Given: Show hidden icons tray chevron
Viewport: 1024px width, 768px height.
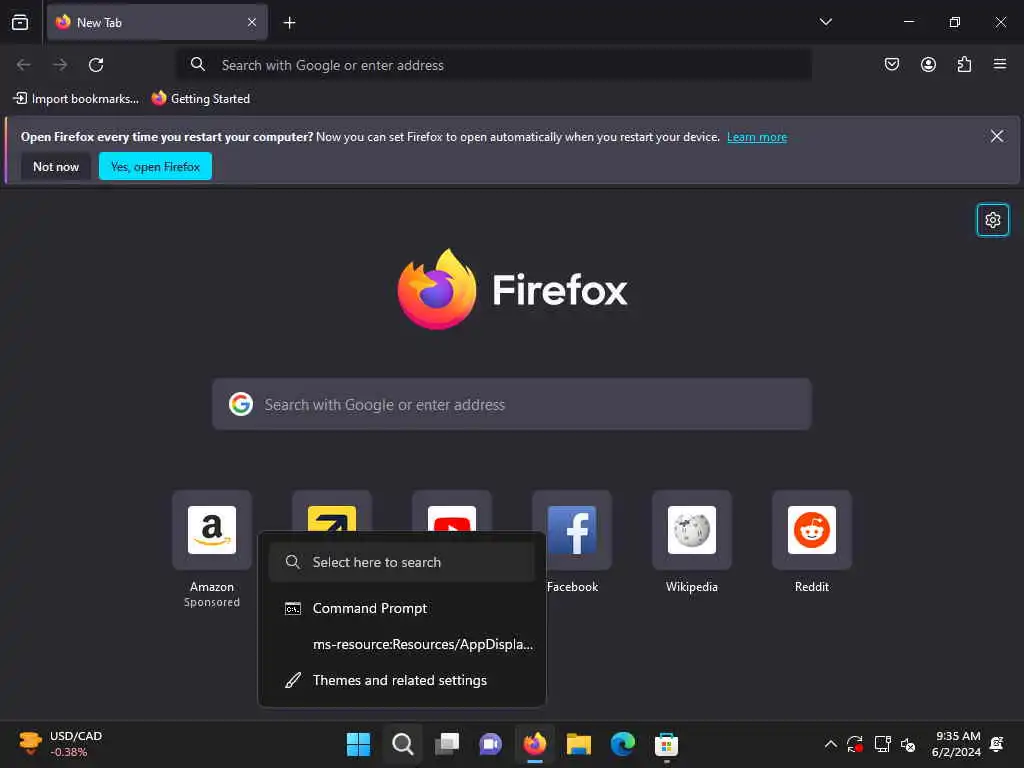Looking at the screenshot, I should (x=831, y=744).
